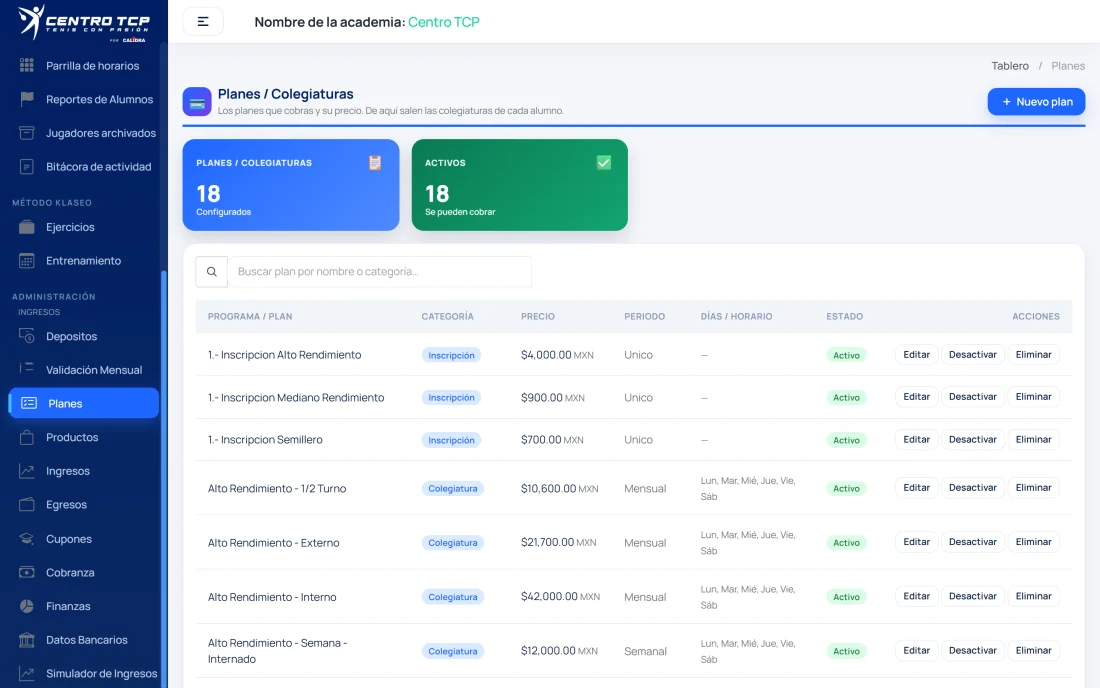
Task: Click the Bitácora de actividad icon
Action: [27, 166]
